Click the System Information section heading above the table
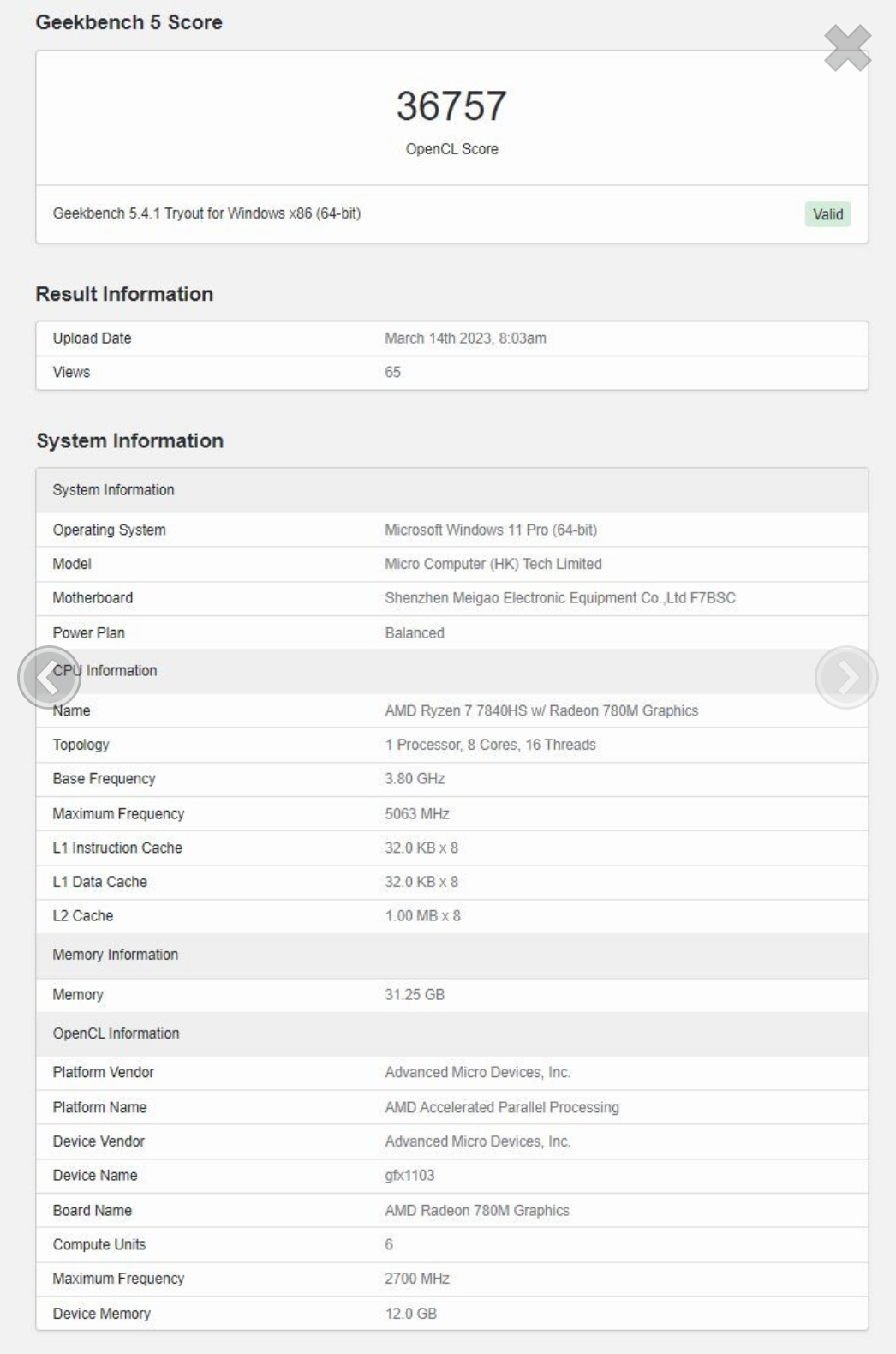Image resolution: width=896 pixels, height=1354 pixels. click(x=129, y=440)
